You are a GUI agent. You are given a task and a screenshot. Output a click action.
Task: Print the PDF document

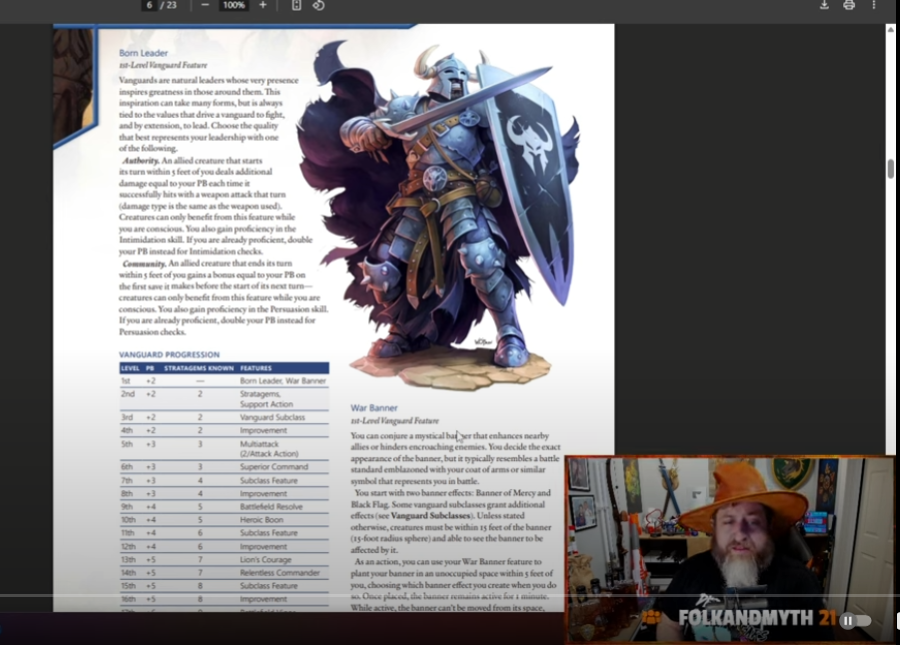coord(849,5)
